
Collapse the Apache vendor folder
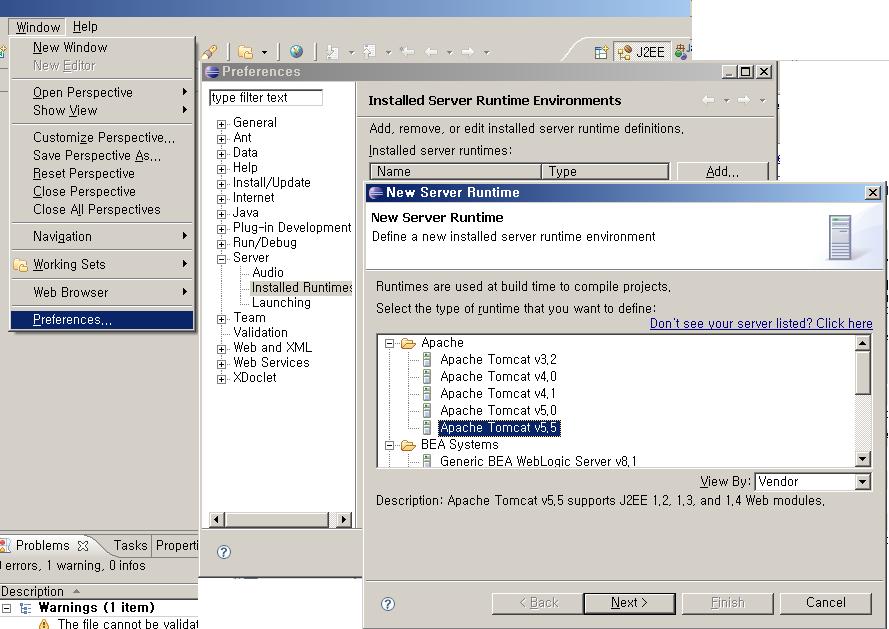point(390,343)
